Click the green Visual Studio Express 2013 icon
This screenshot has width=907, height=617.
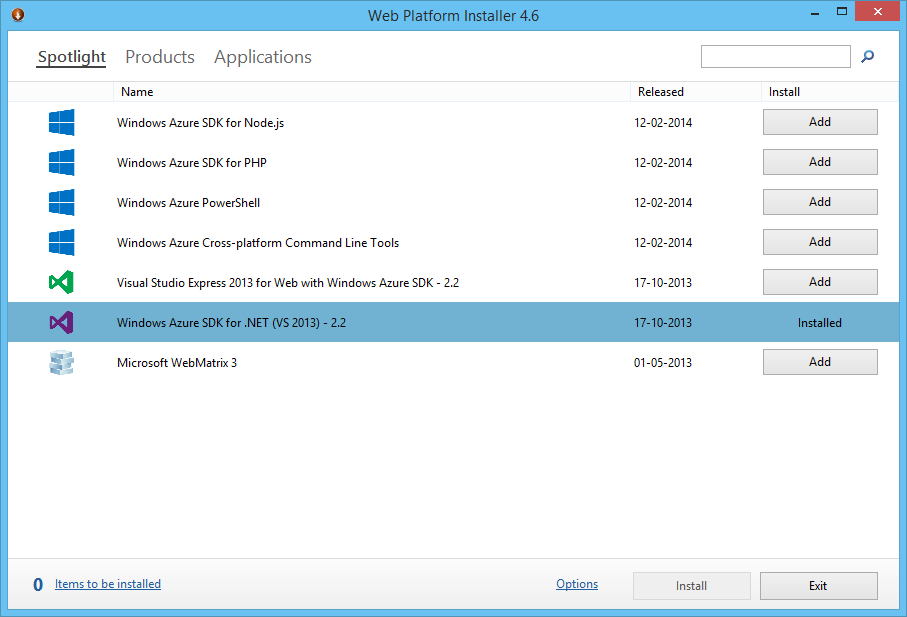pyautogui.click(x=61, y=282)
